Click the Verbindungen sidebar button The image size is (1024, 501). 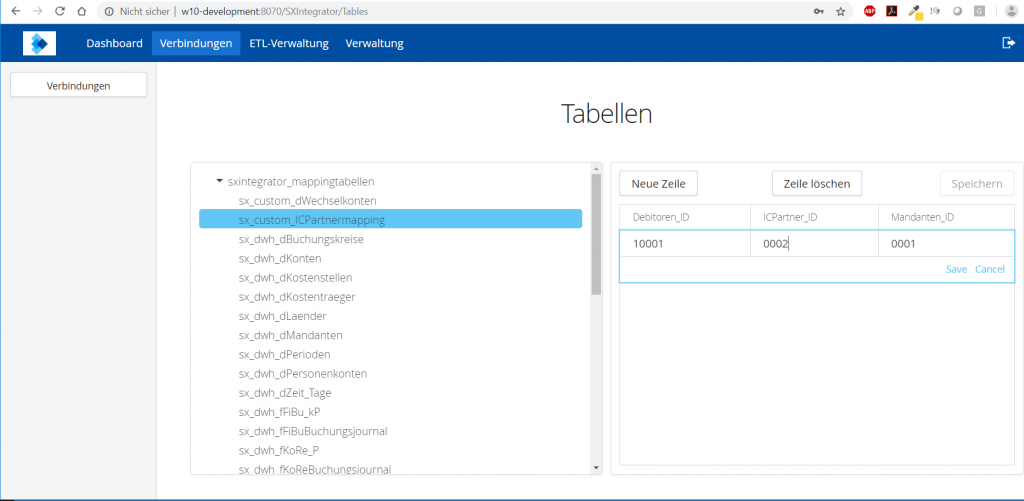(78, 86)
